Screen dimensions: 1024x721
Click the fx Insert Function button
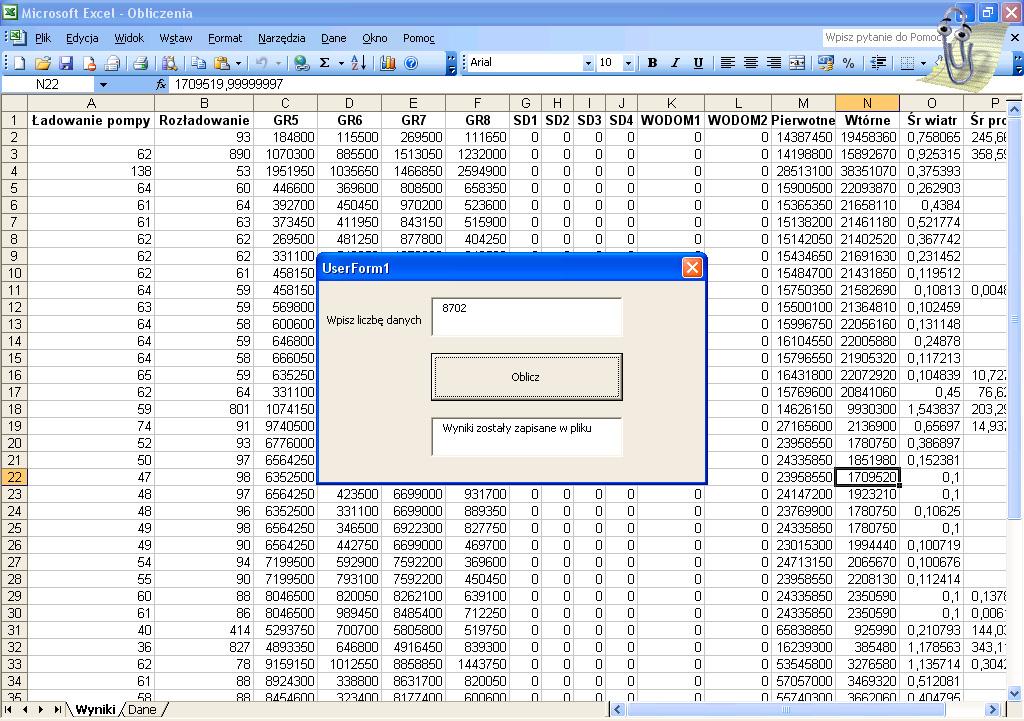pos(161,84)
